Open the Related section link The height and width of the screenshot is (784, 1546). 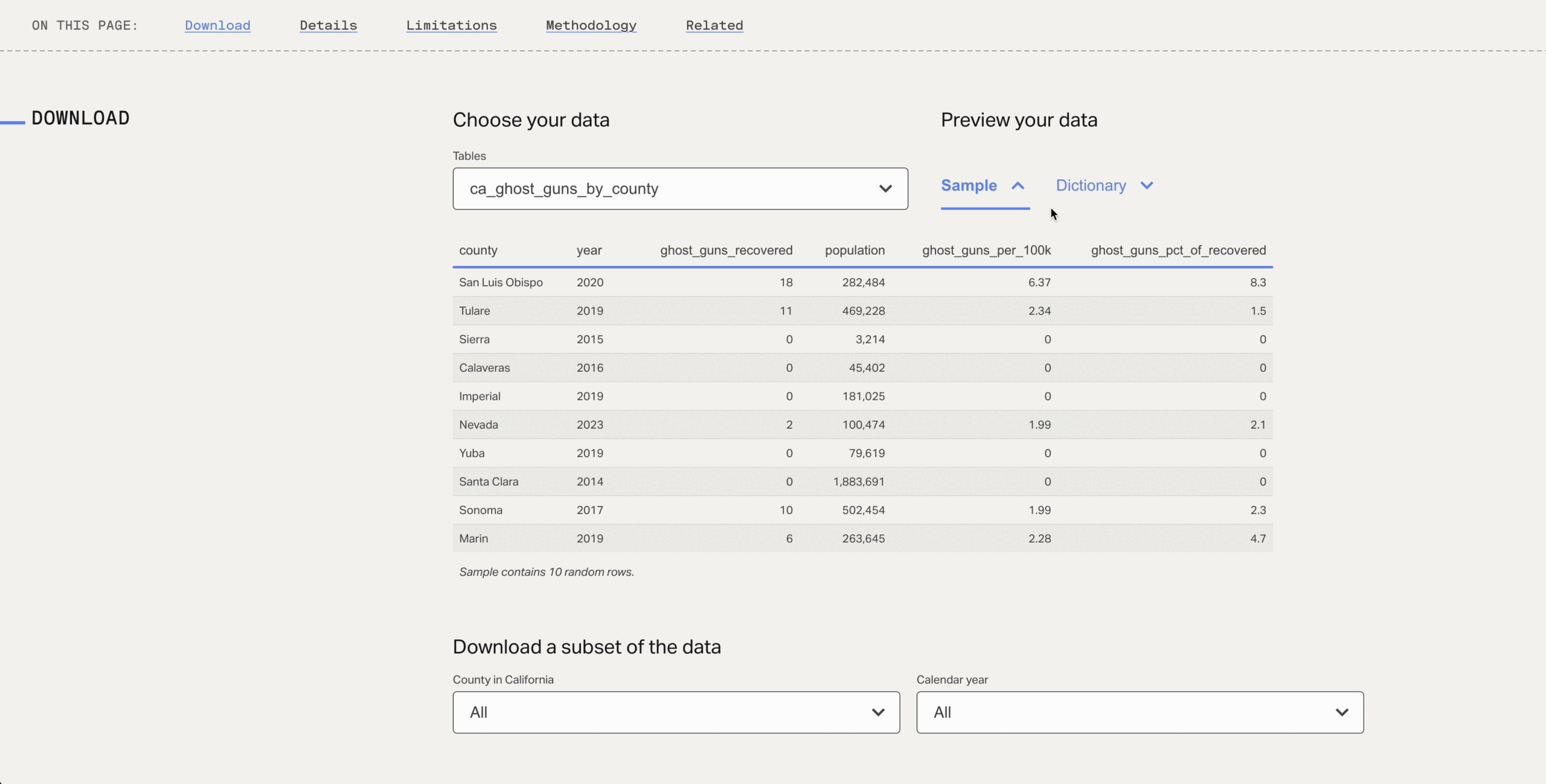point(714,25)
